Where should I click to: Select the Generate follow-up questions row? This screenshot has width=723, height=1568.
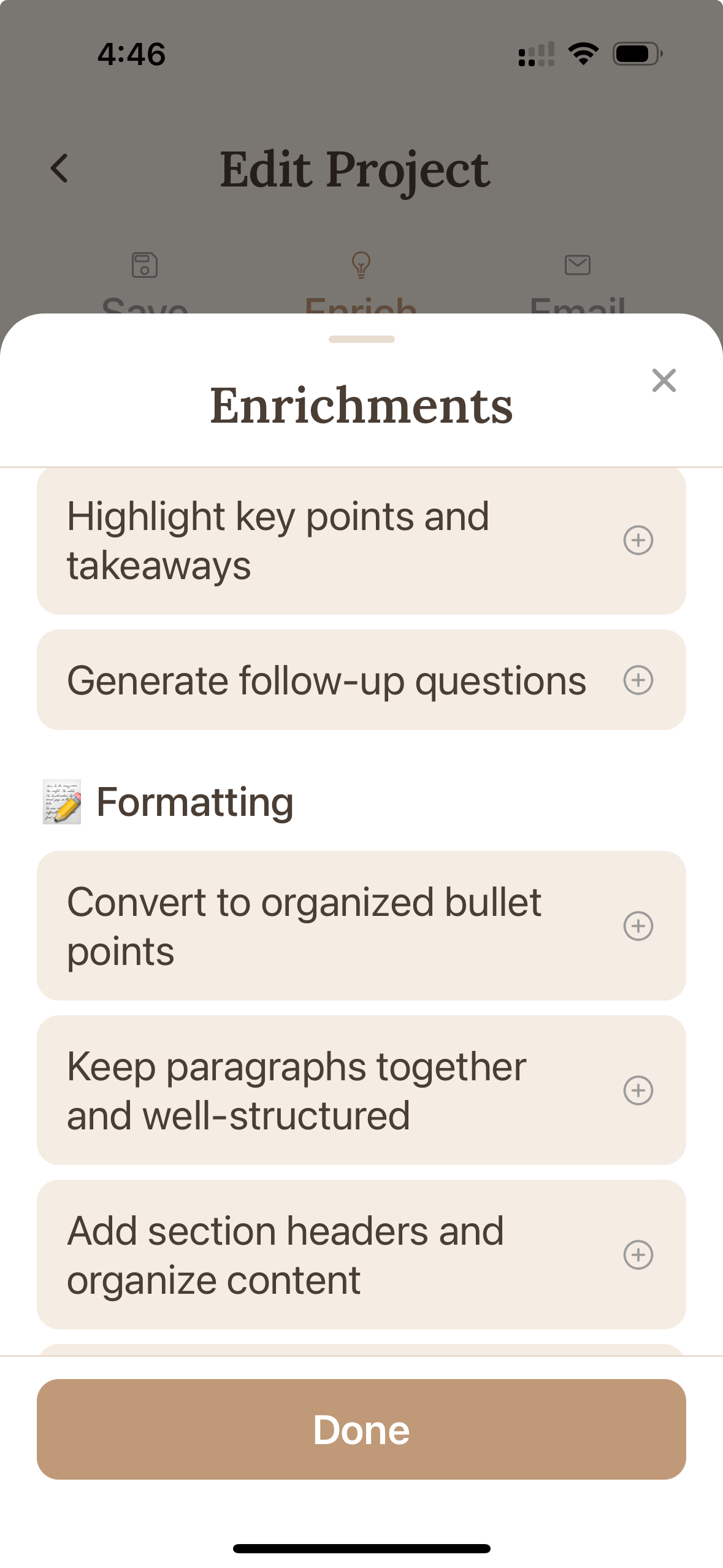pyautogui.click(x=326, y=680)
